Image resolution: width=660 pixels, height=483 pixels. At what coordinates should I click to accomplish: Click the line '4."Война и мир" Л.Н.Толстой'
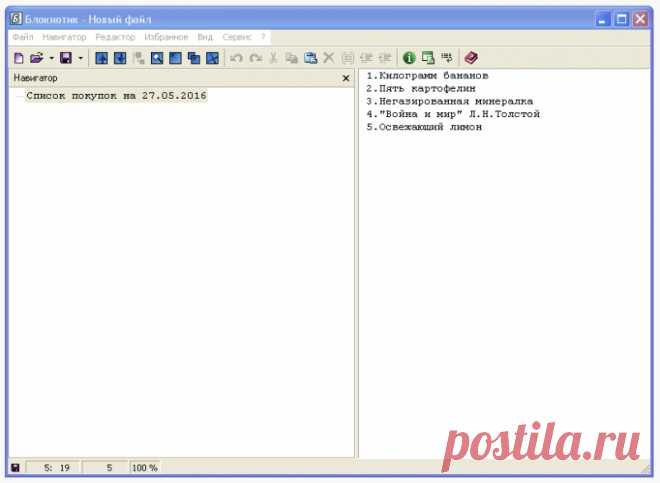tap(453, 114)
